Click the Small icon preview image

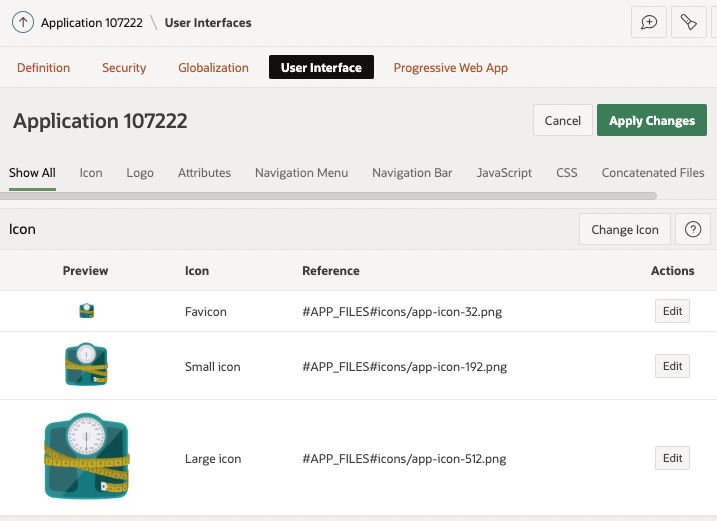click(x=86, y=365)
